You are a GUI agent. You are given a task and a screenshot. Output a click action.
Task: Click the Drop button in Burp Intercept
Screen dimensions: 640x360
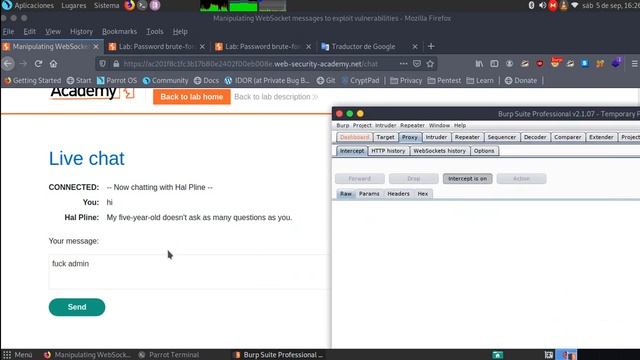click(x=413, y=179)
